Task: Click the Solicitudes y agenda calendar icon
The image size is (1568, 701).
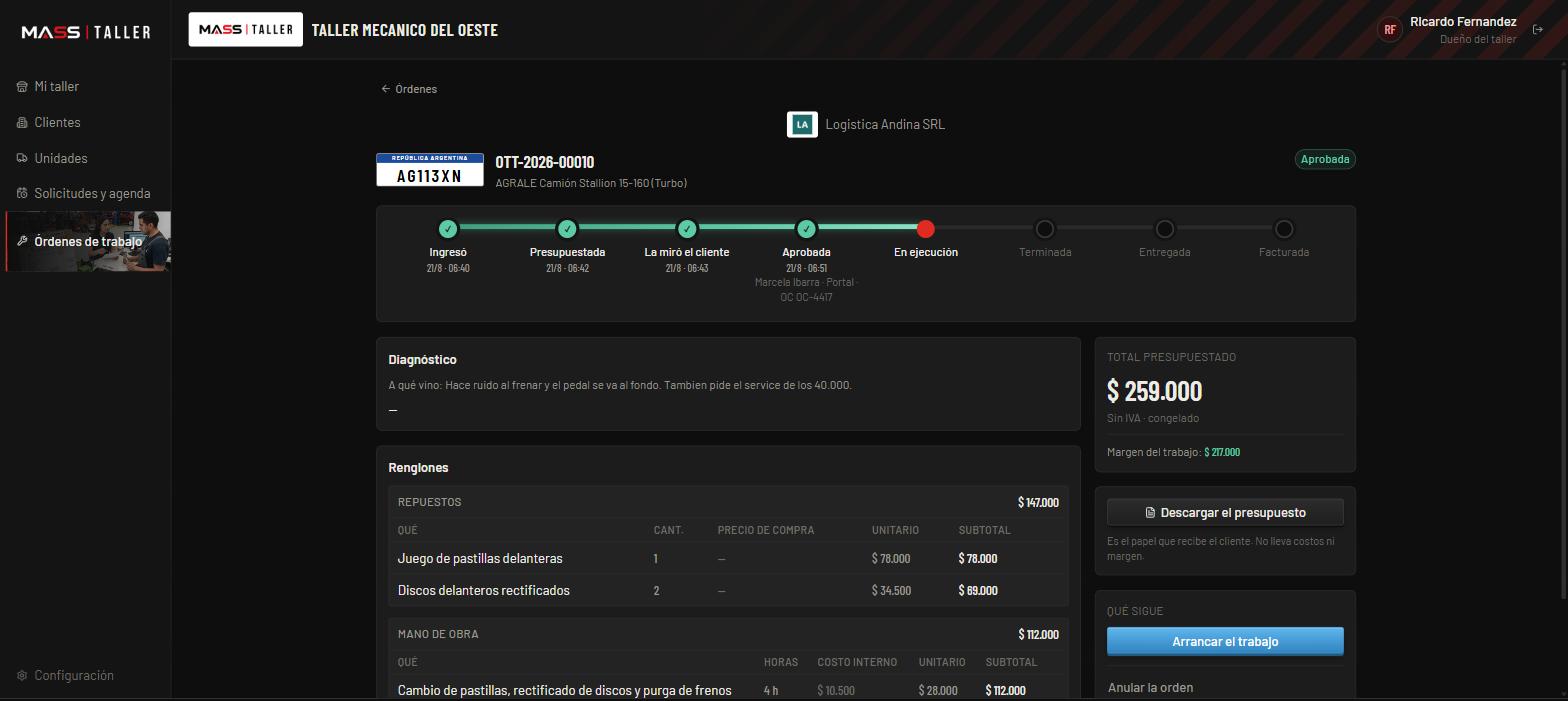Action: point(22,194)
